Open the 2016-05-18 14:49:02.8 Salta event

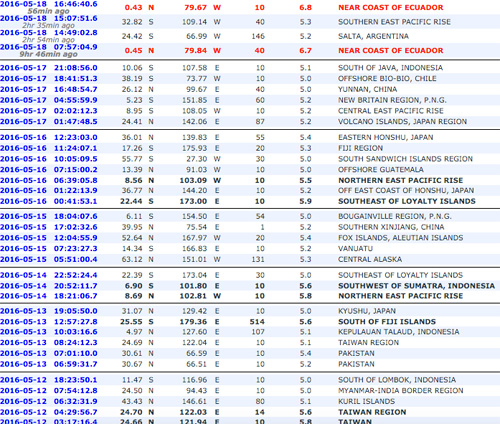pyautogui.click(x=49, y=33)
